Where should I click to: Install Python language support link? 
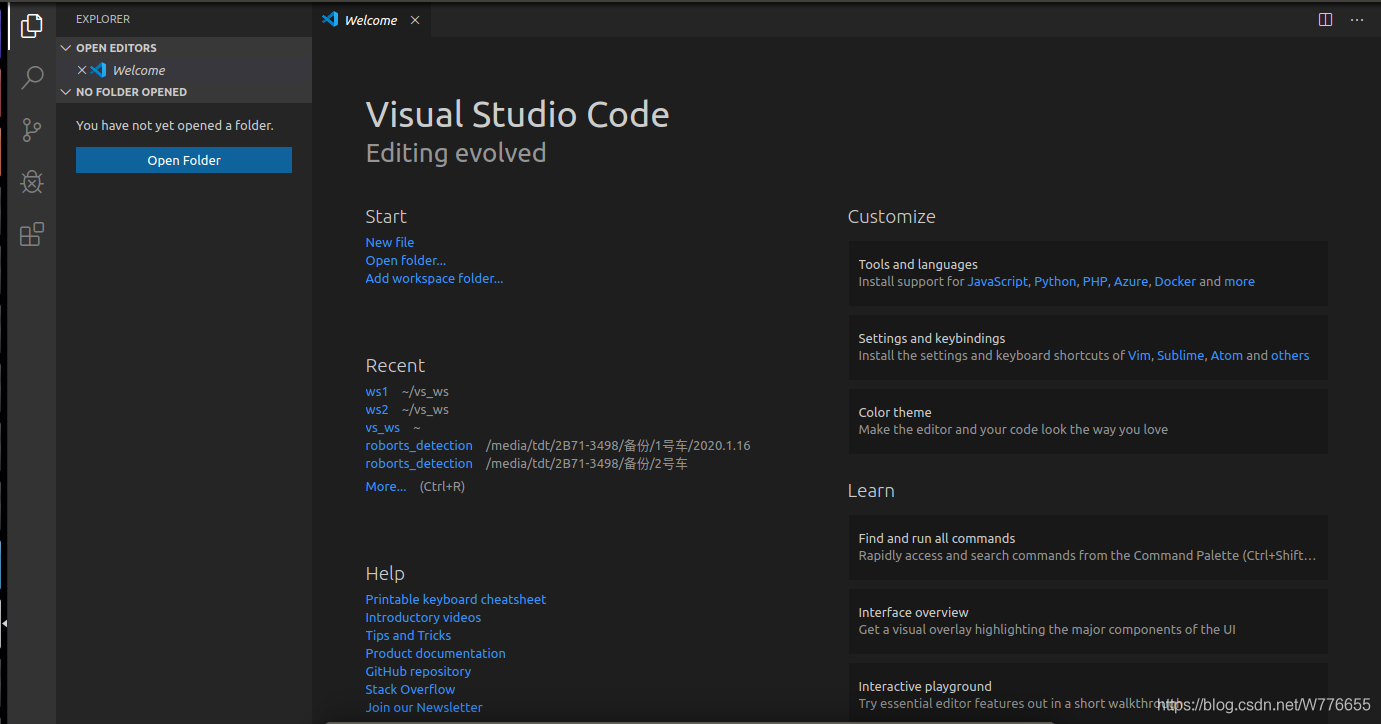[1055, 281]
